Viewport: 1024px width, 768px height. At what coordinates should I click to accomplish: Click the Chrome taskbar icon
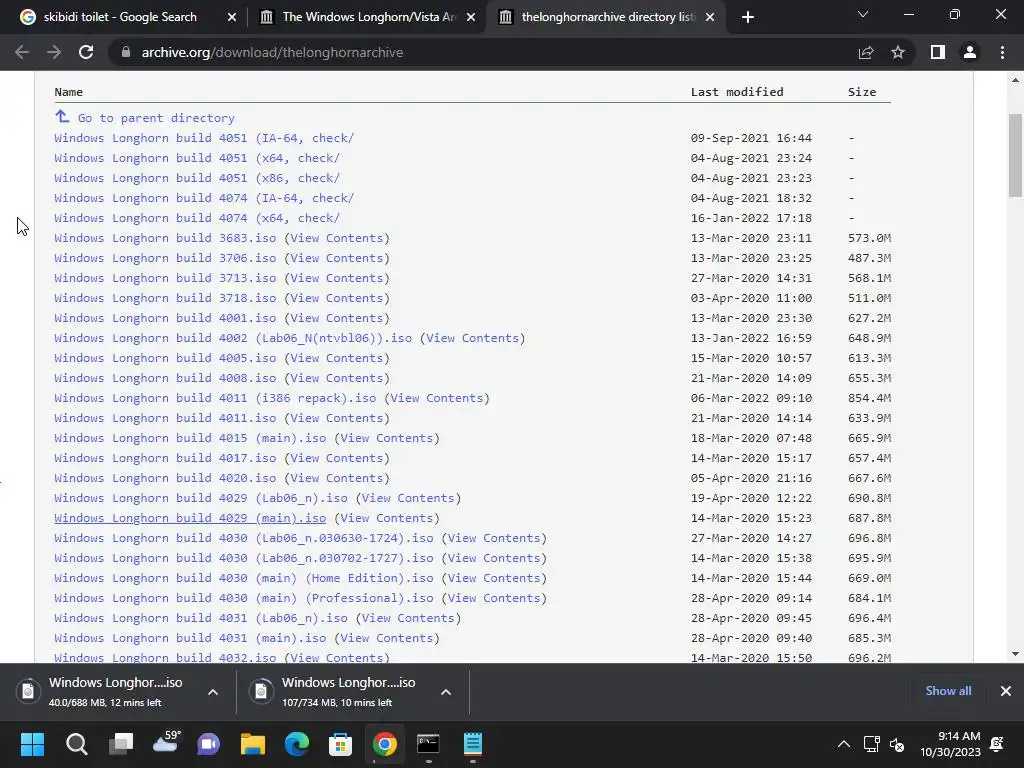385,744
